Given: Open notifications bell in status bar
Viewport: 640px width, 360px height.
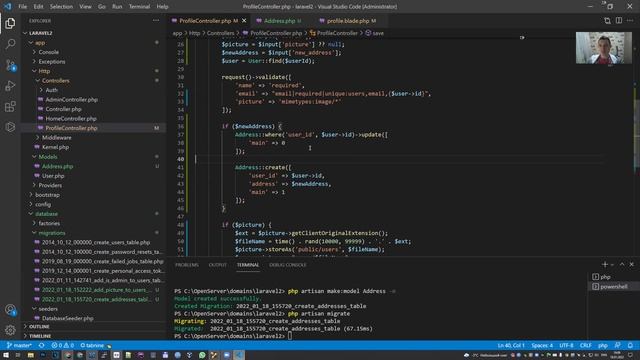Looking at the screenshot, I should [630, 345].
